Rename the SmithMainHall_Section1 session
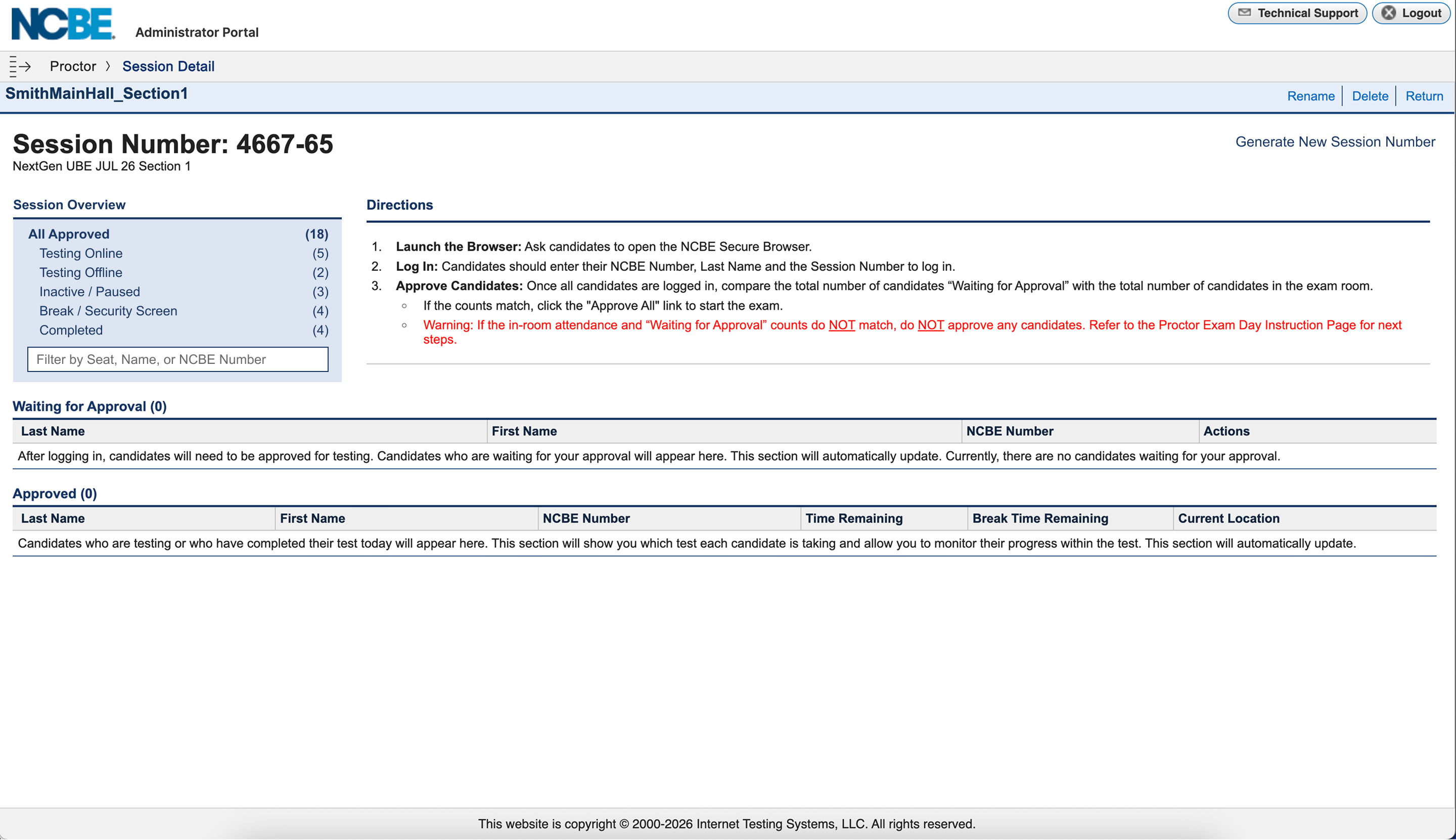The height and width of the screenshot is (840, 1456). pyautogui.click(x=1310, y=96)
